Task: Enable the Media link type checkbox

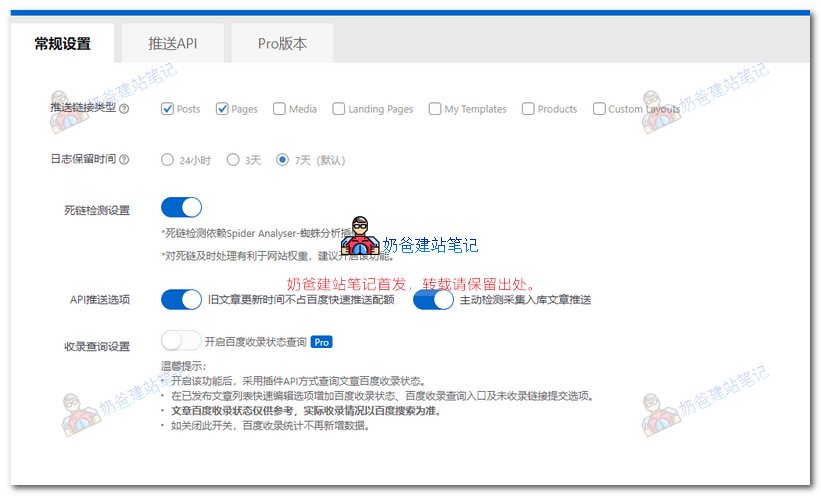Action: pos(279,109)
